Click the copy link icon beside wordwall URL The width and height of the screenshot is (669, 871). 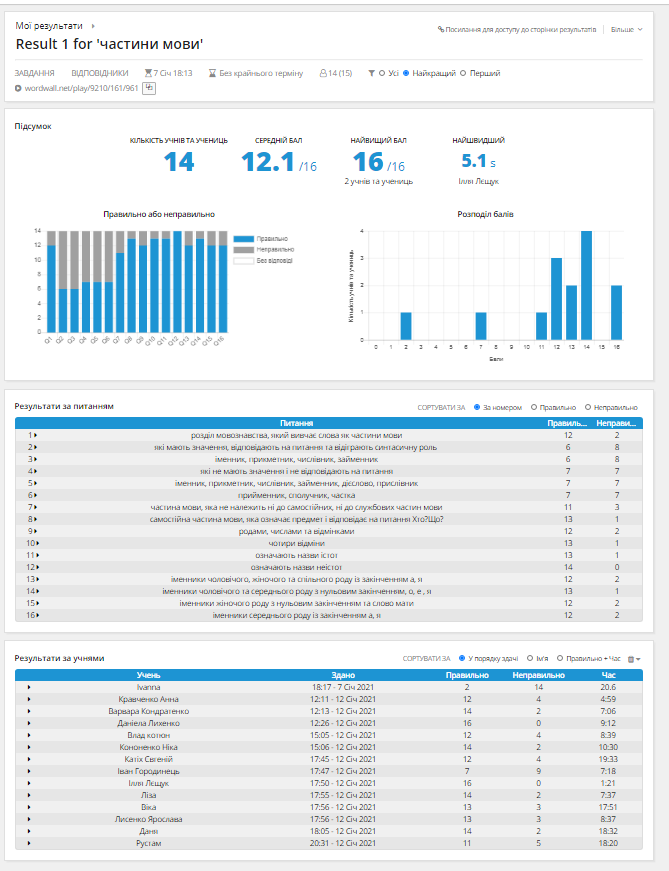(x=149, y=88)
